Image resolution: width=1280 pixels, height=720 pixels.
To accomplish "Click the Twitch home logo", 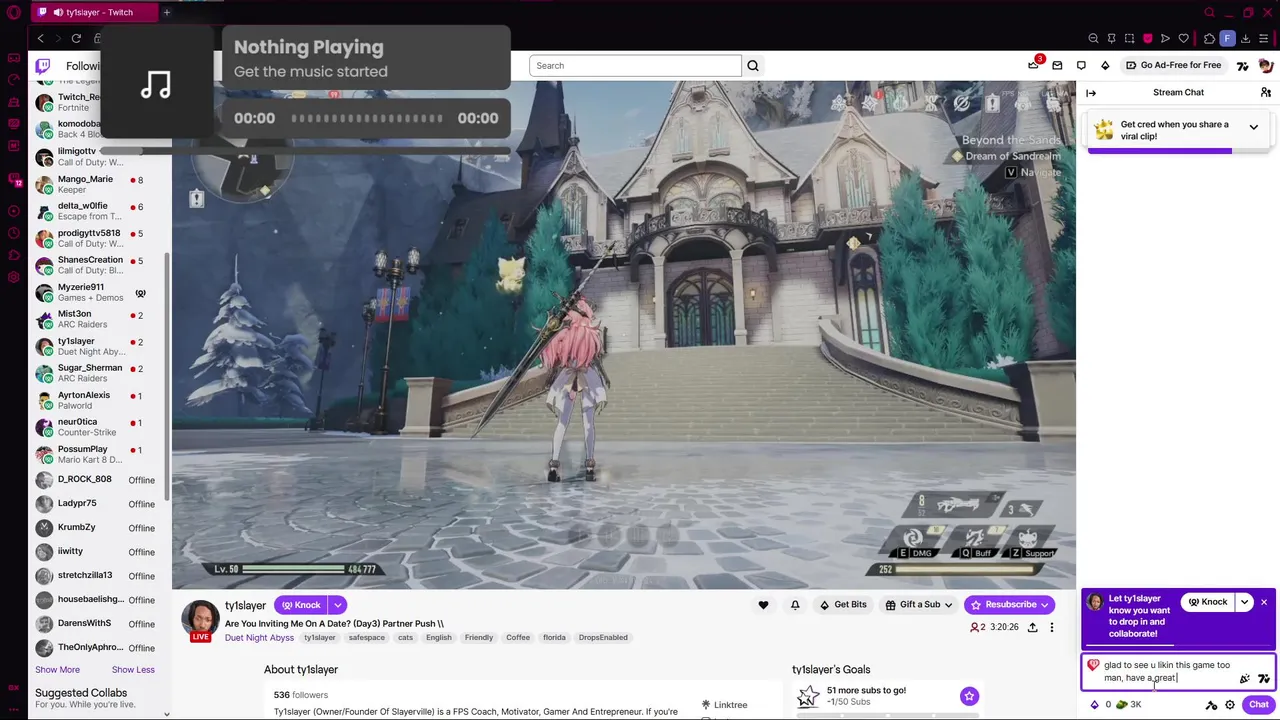I will click(43, 66).
